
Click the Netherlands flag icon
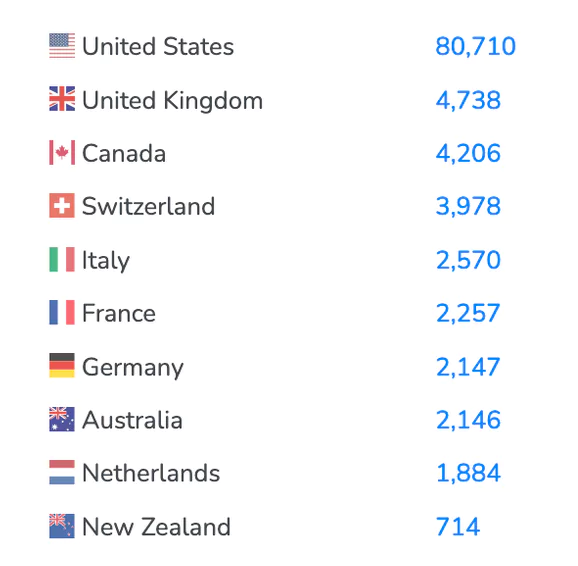62,472
